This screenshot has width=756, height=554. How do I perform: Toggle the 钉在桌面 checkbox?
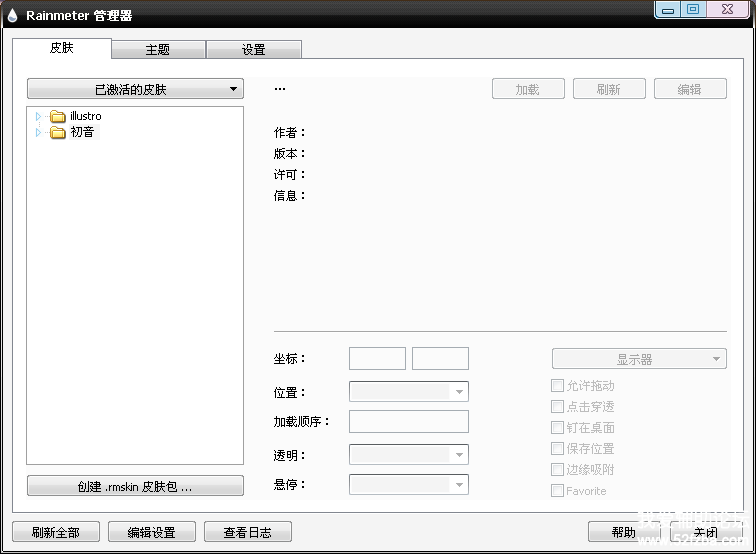coord(557,428)
